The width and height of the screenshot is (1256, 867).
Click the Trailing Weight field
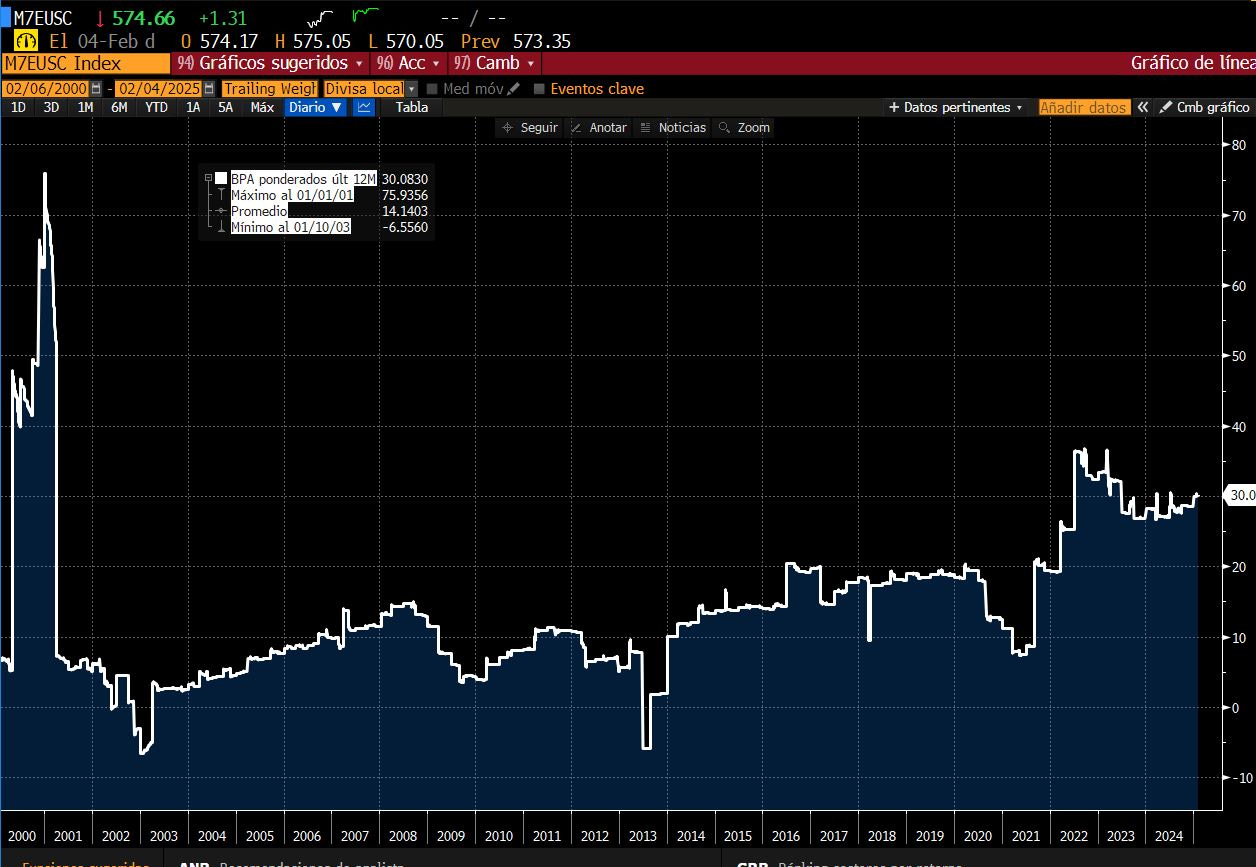point(269,88)
